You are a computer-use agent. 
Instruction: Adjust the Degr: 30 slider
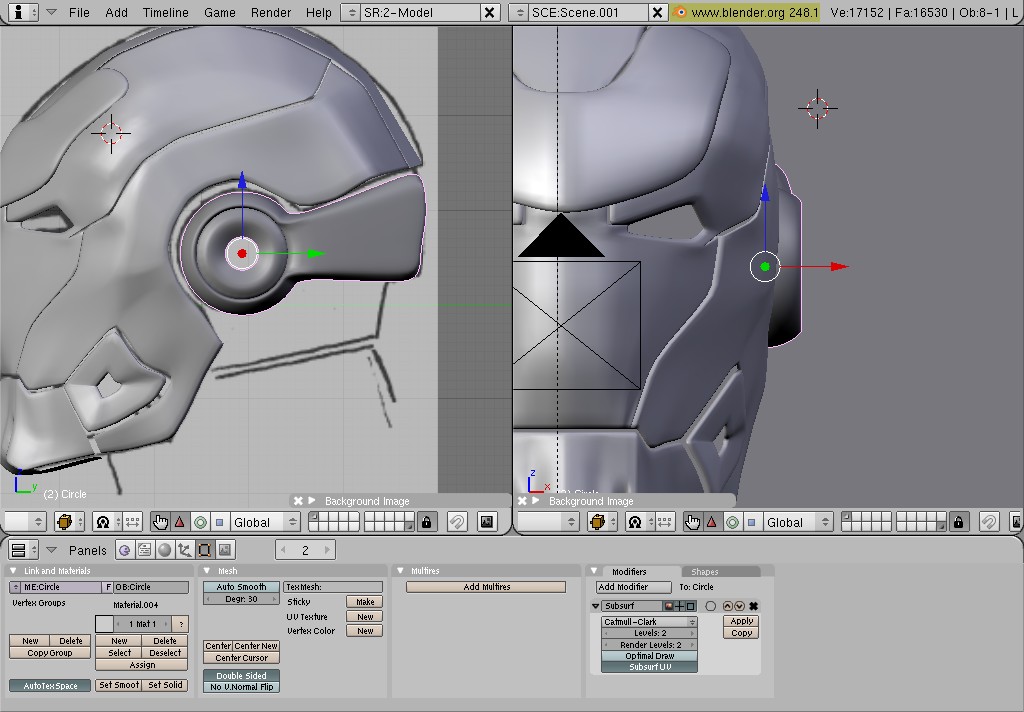pyautogui.click(x=241, y=599)
